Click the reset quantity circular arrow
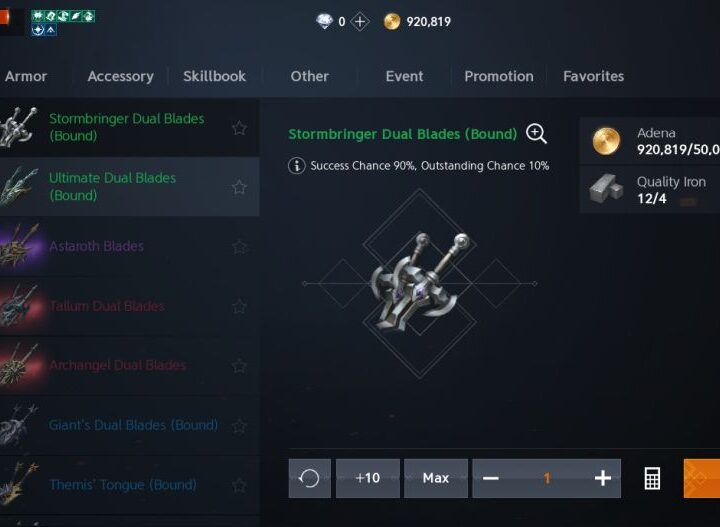This screenshot has width=720, height=527. (x=309, y=478)
